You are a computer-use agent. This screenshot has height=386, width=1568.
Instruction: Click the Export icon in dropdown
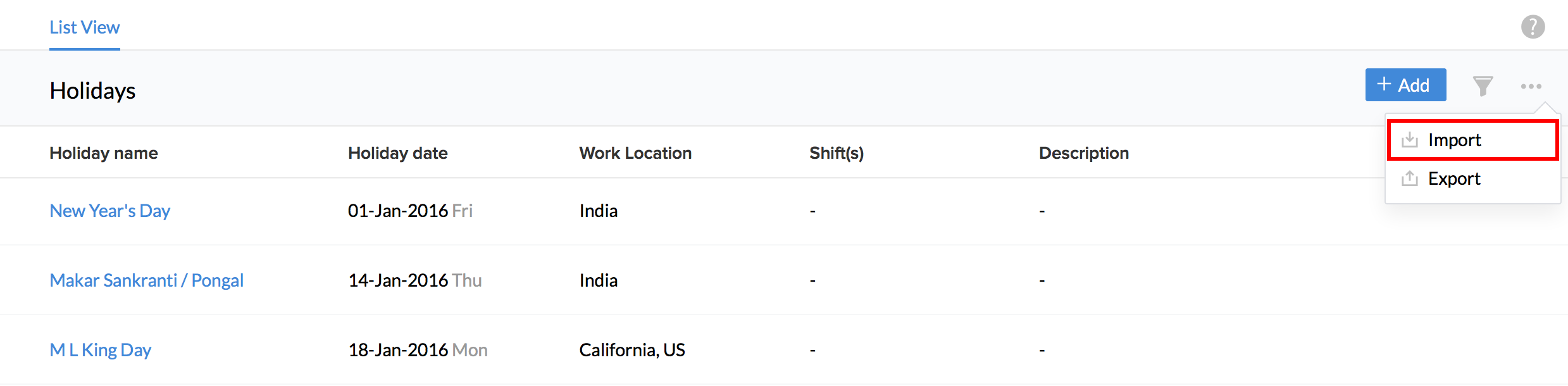click(1410, 178)
